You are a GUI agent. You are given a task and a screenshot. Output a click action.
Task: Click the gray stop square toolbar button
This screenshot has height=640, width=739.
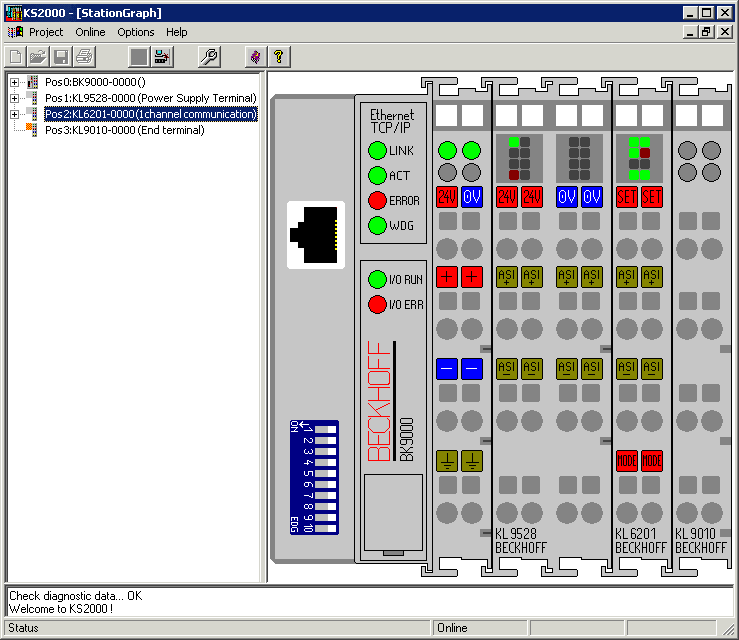(139, 57)
